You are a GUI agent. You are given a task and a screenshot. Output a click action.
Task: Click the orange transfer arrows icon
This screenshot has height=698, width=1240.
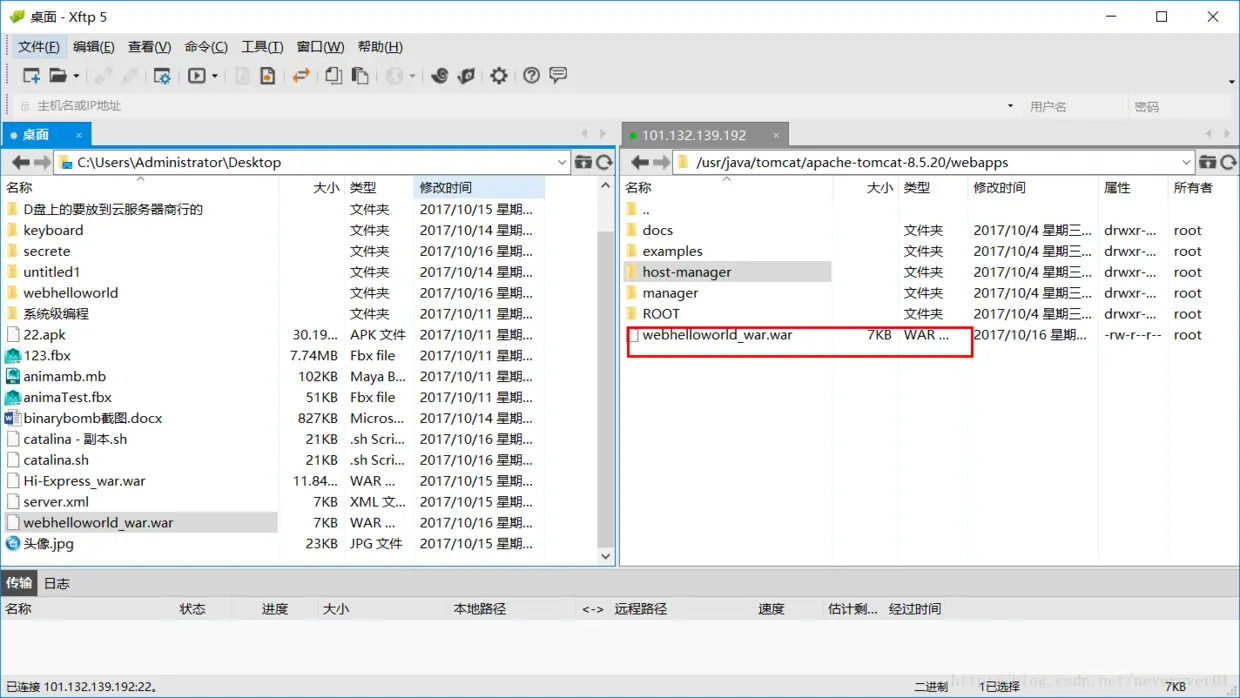[x=301, y=76]
